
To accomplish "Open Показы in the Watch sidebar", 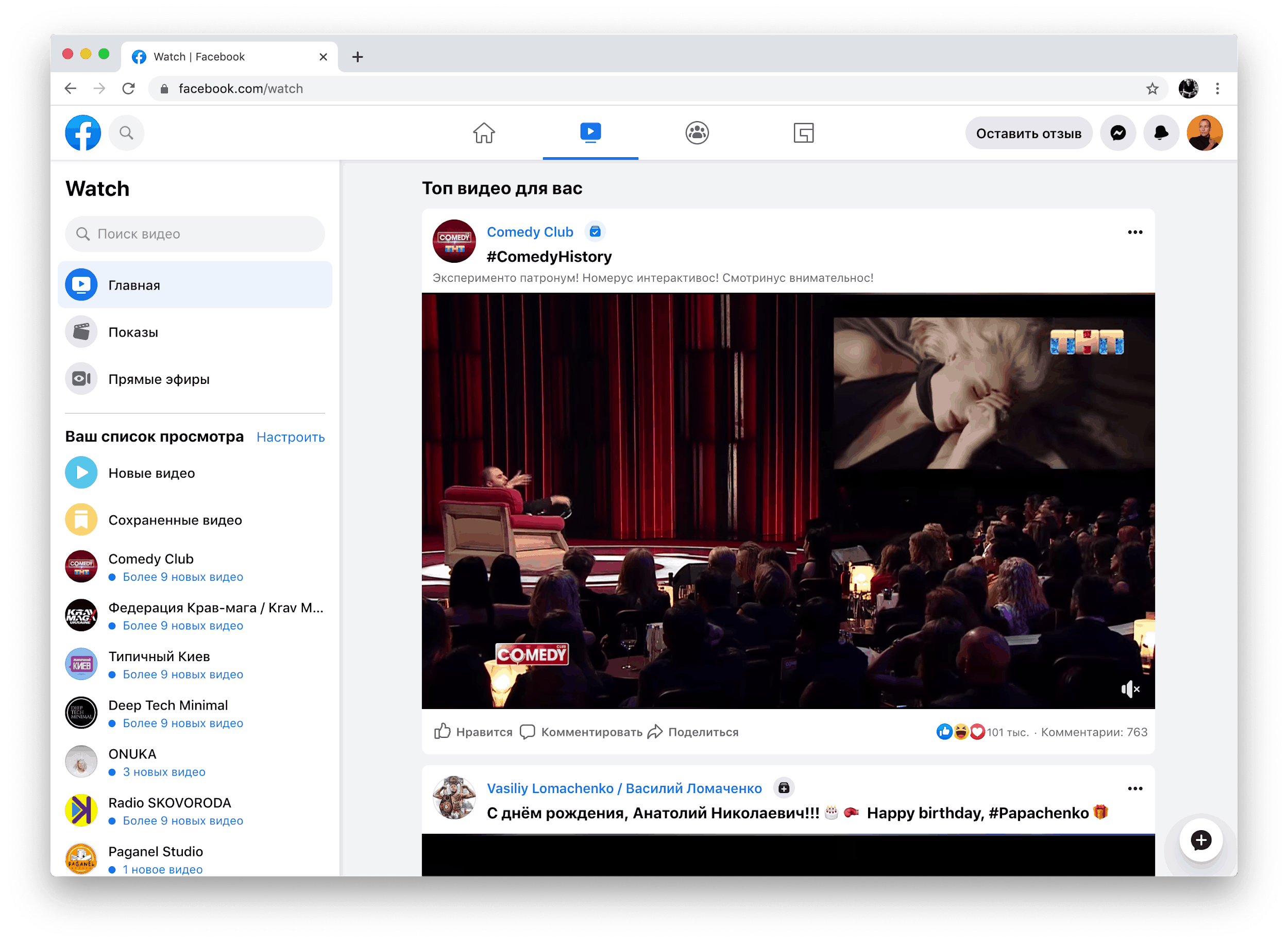I will pos(195,332).
